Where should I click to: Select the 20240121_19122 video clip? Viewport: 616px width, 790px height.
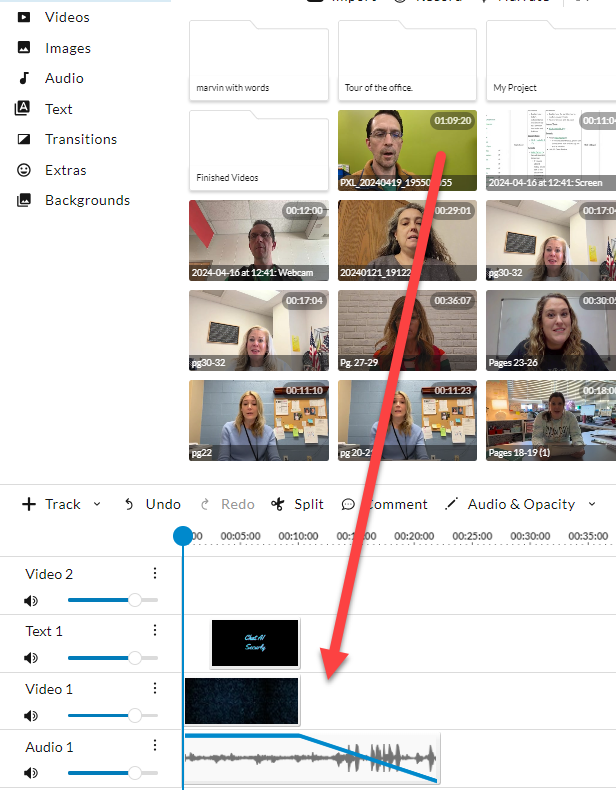point(407,240)
